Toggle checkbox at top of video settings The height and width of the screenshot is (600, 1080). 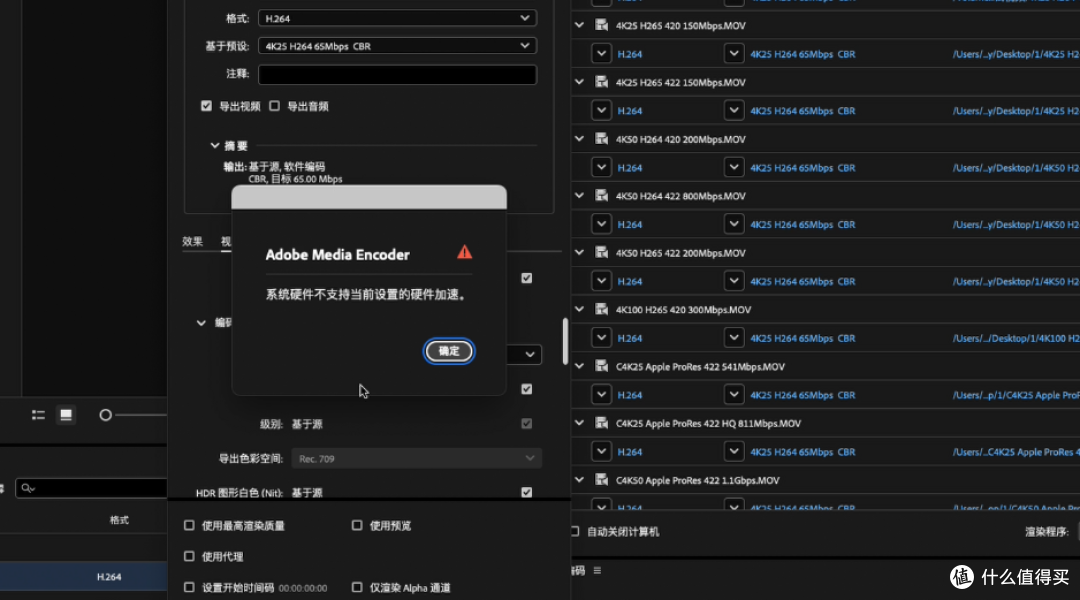click(x=527, y=278)
